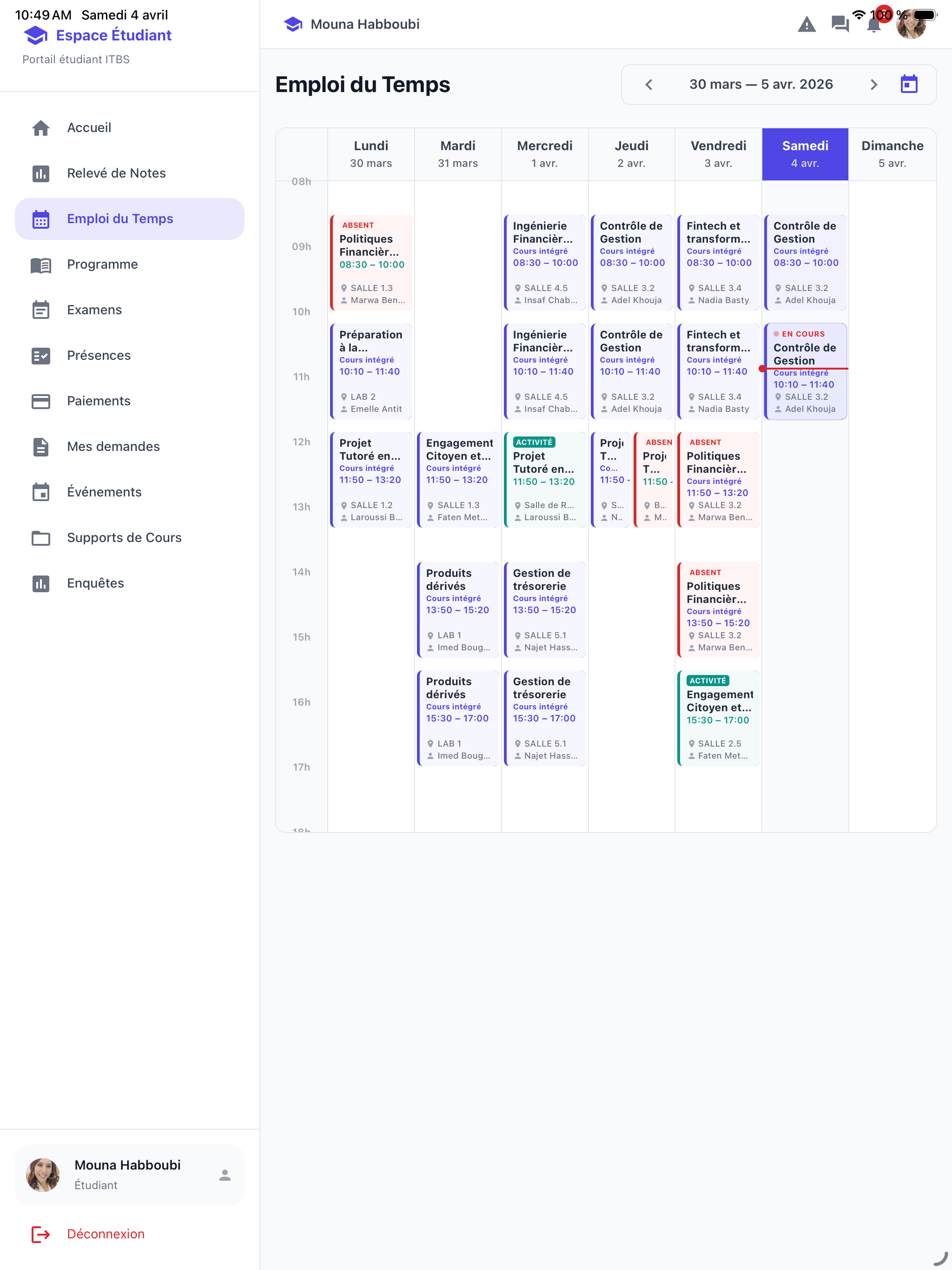Open the Examens icon
This screenshot has width=952, height=1270.
[41, 310]
